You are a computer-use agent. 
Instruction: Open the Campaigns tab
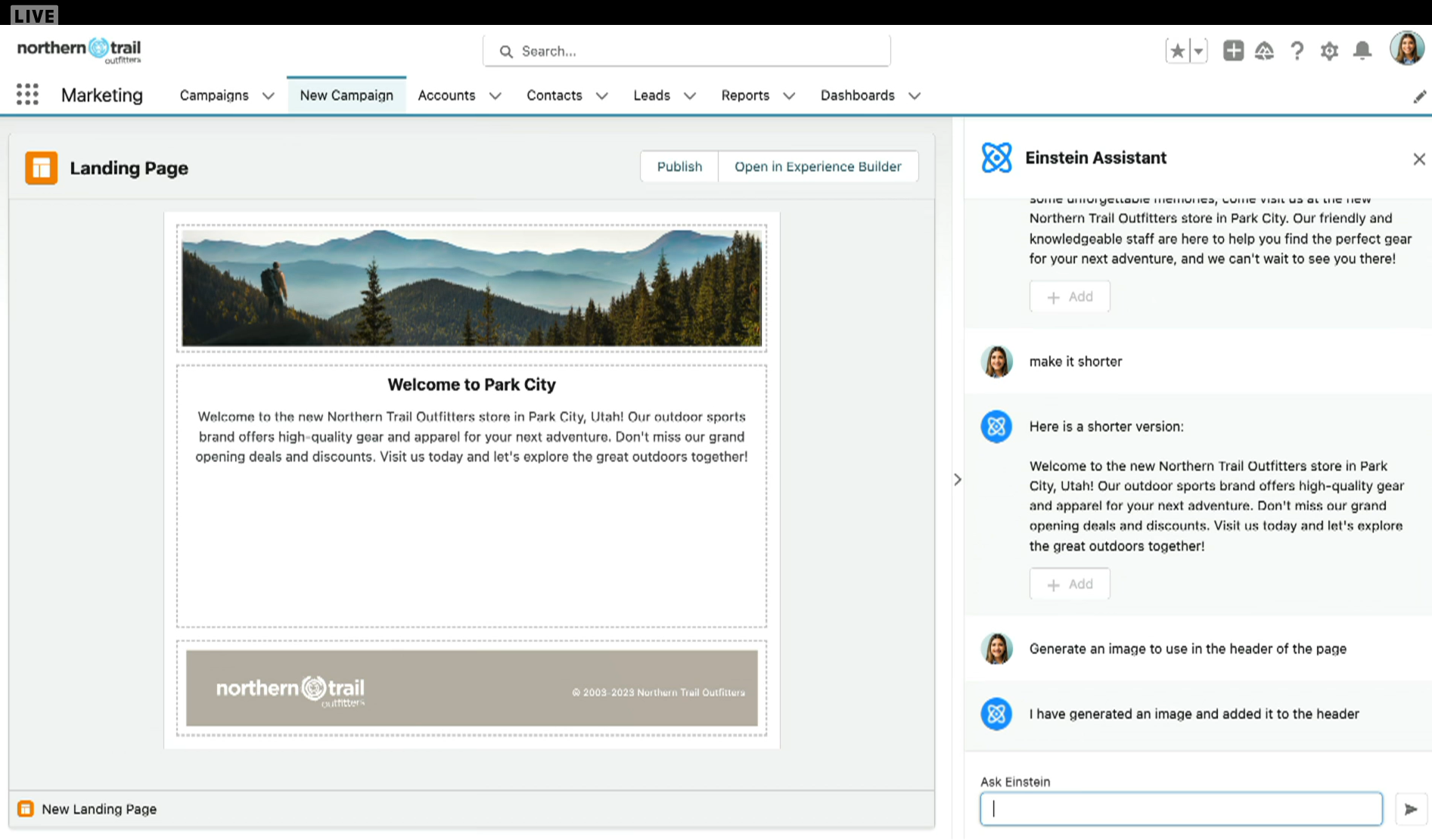[214, 95]
